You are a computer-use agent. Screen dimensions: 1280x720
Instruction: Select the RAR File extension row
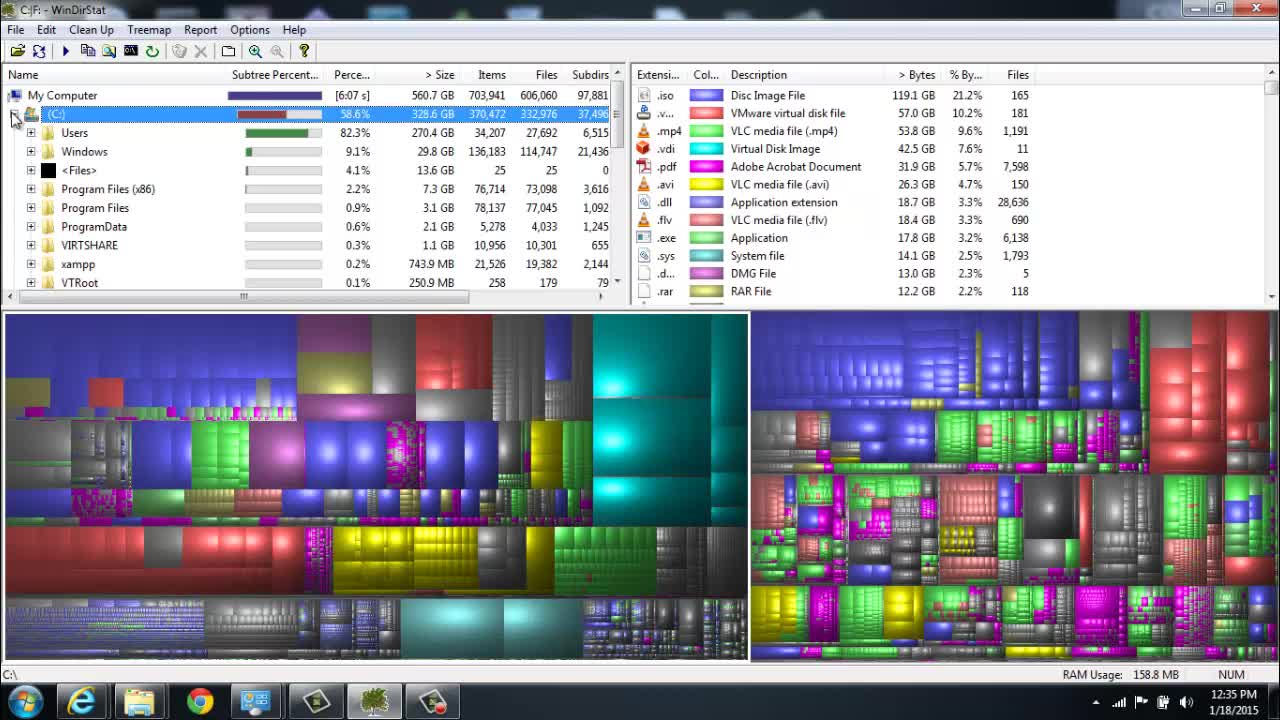click(835, 291)
